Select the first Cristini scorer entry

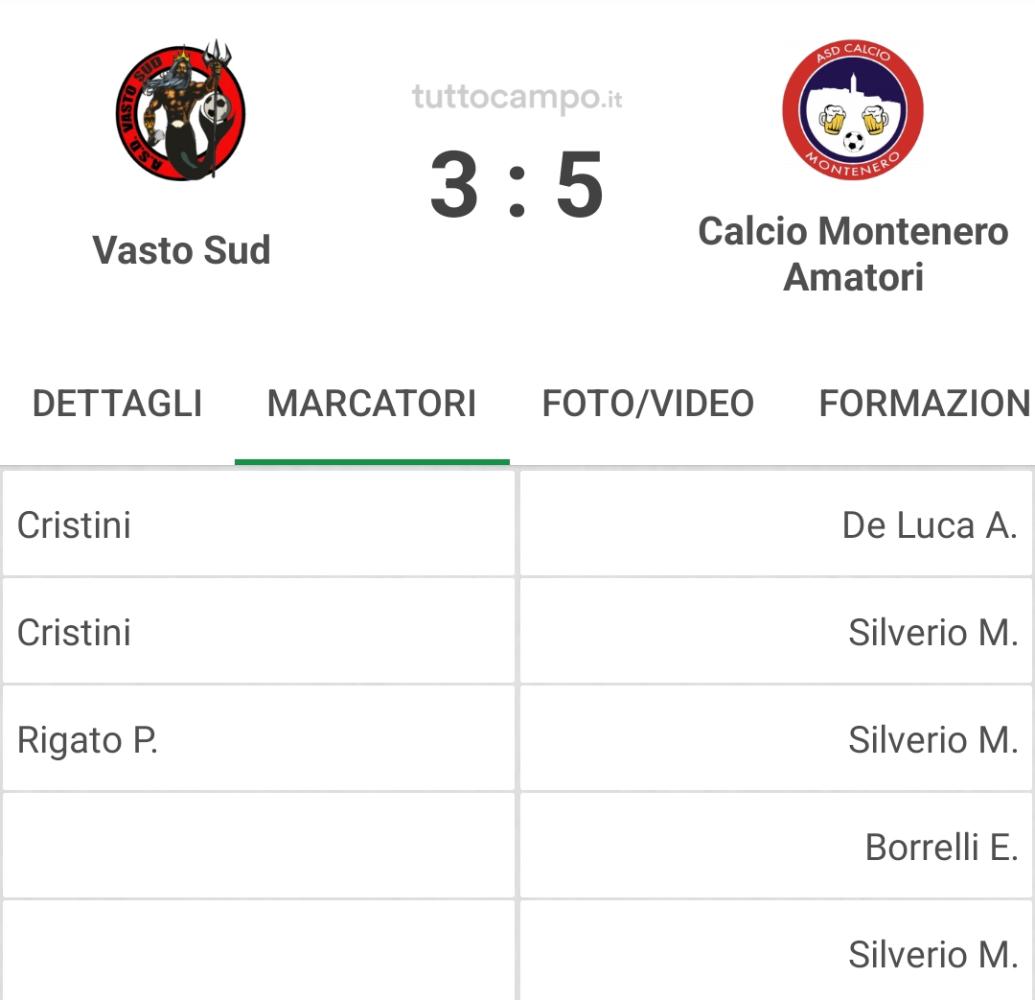point(258,525)
